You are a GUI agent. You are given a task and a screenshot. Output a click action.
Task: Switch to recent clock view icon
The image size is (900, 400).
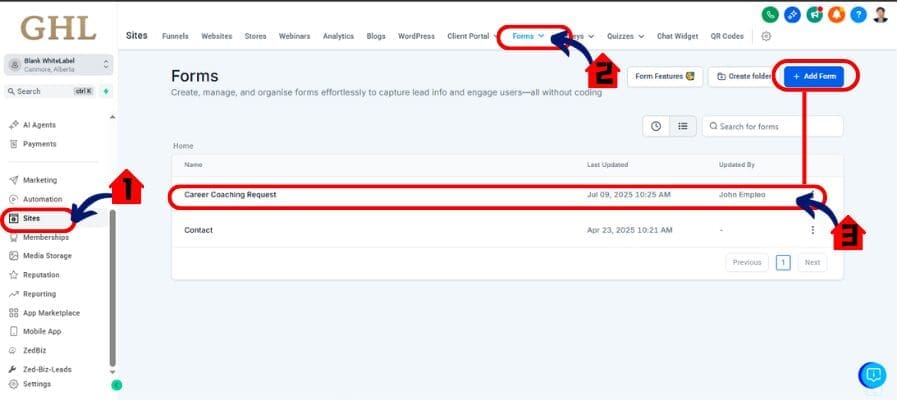655,126
